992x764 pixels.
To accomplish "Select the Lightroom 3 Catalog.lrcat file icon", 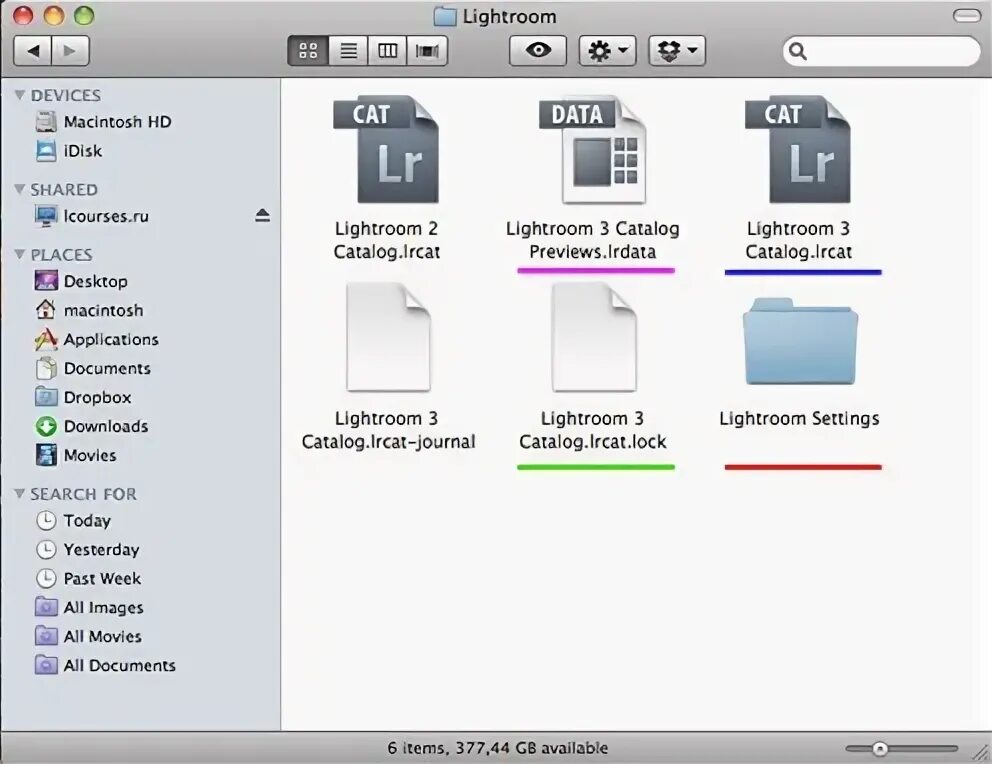I will [798, 149].
